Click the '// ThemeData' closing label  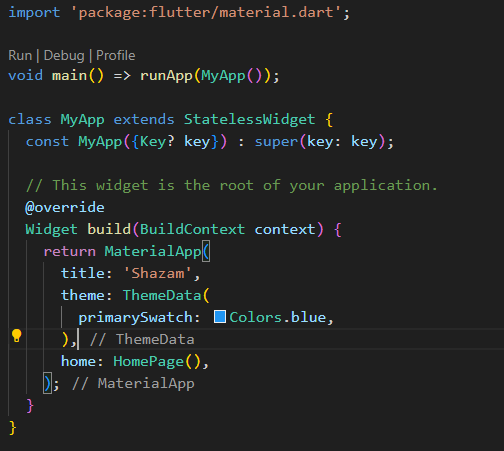[x=142, y=339]
